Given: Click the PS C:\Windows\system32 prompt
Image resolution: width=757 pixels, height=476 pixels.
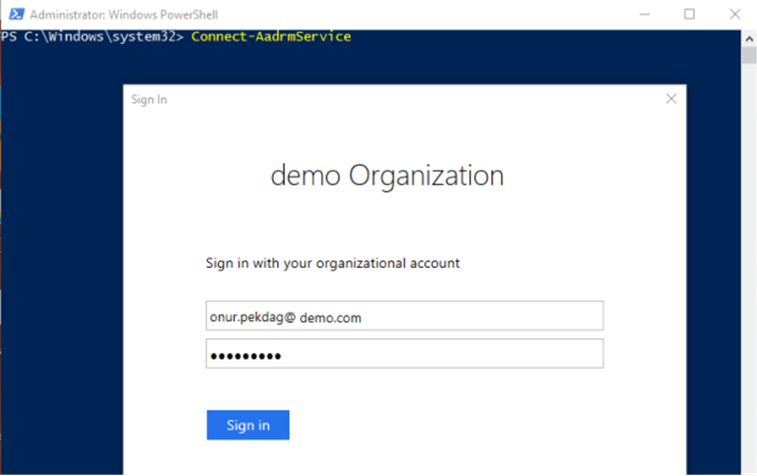Looking at the screenshot, I should tap(92, 37).
